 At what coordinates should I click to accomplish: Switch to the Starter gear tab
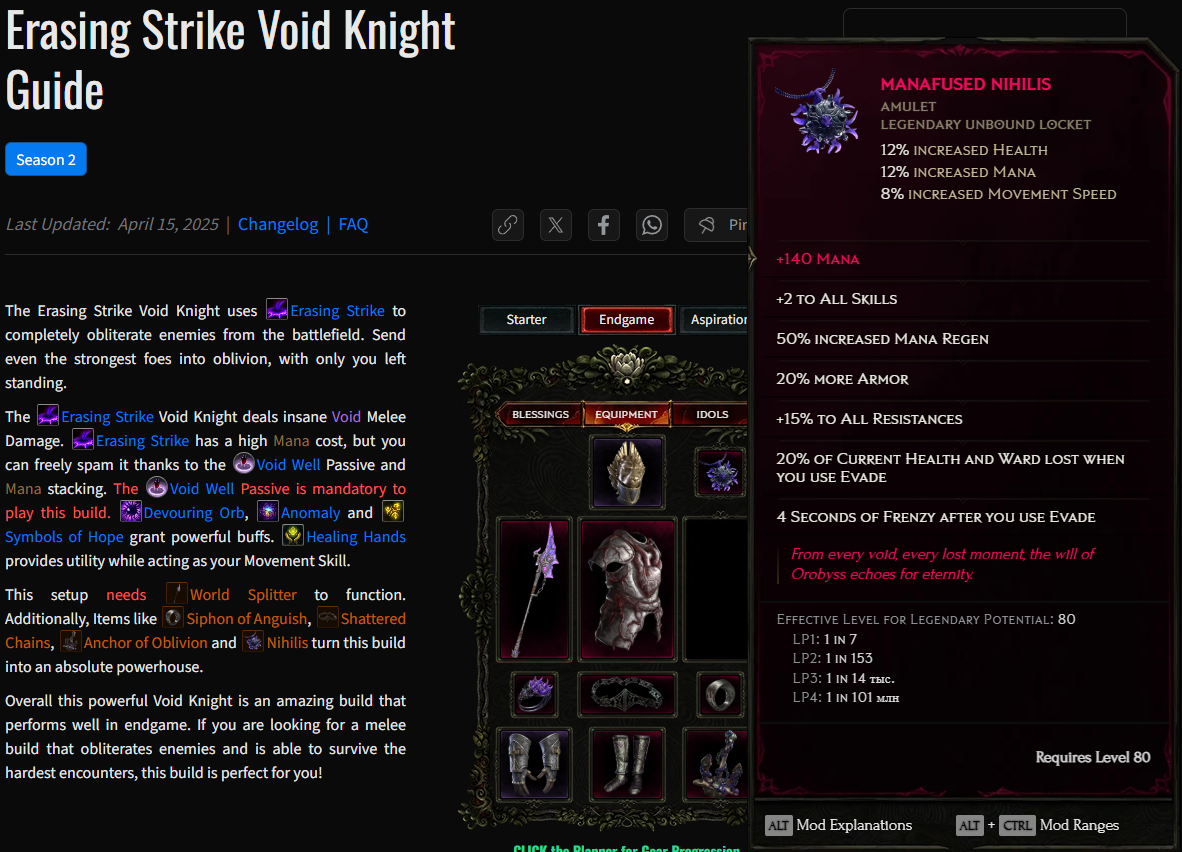(526, 320)
